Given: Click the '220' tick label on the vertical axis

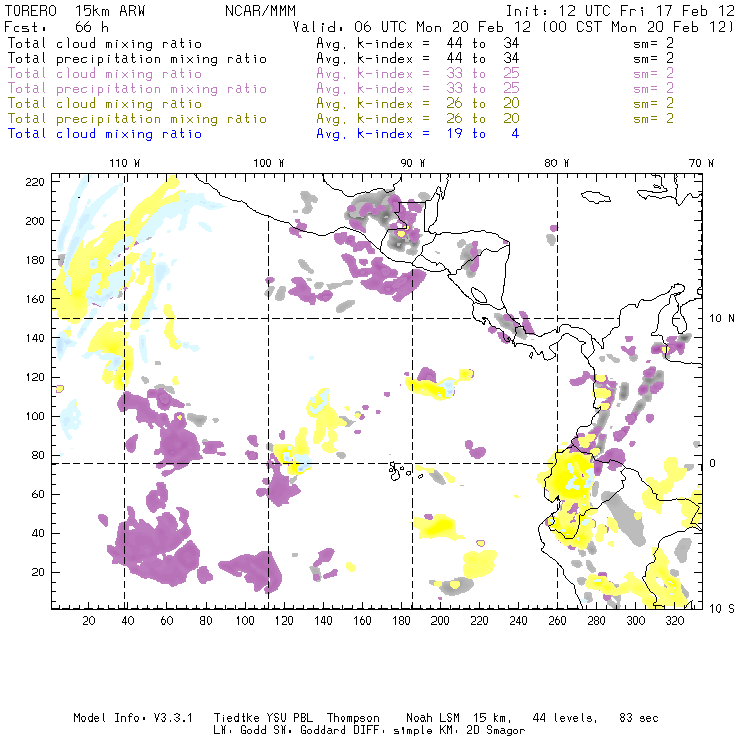Looking at the screenshot, I should tap(35, 182).
